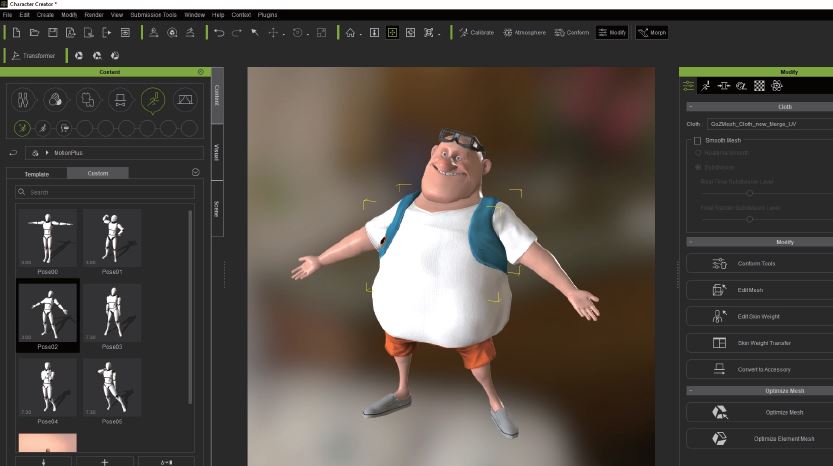Click the Undo arrow in the toolbar
833x466 pixels.
click(x=219, y=33)
